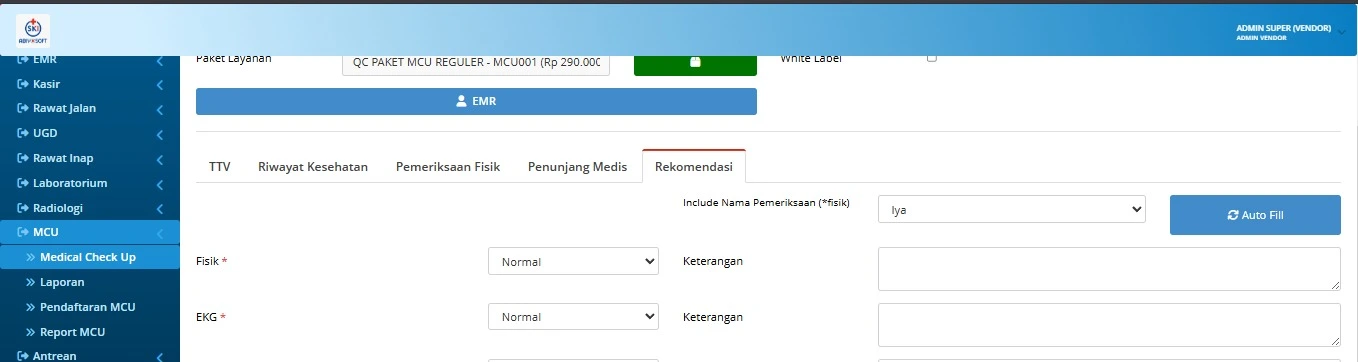This screenshot has width=1358, height=362.
Task: Open the Include Nama Pemeriksaan dropdown
Action: click(x=1011, y=210)
